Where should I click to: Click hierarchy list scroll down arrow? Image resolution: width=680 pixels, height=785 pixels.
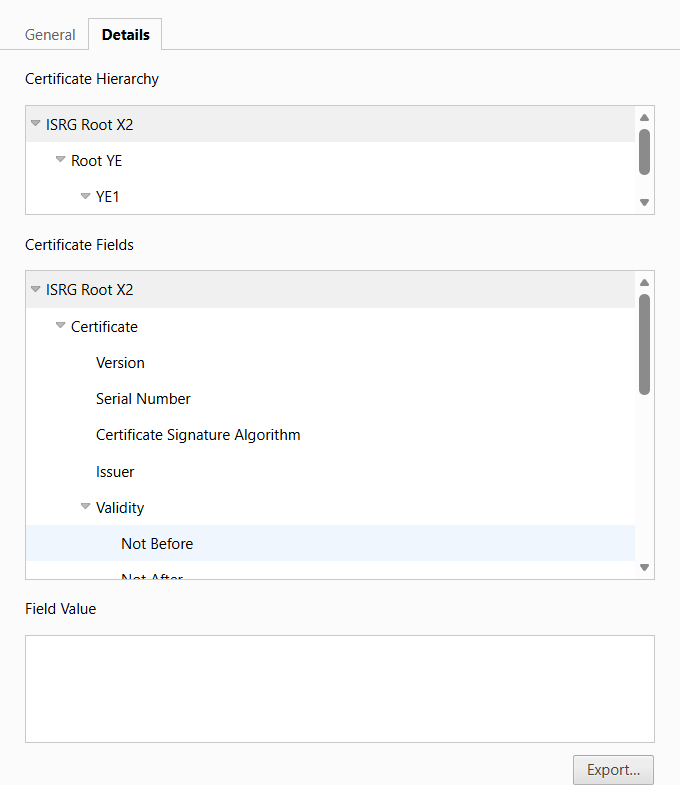644,202
